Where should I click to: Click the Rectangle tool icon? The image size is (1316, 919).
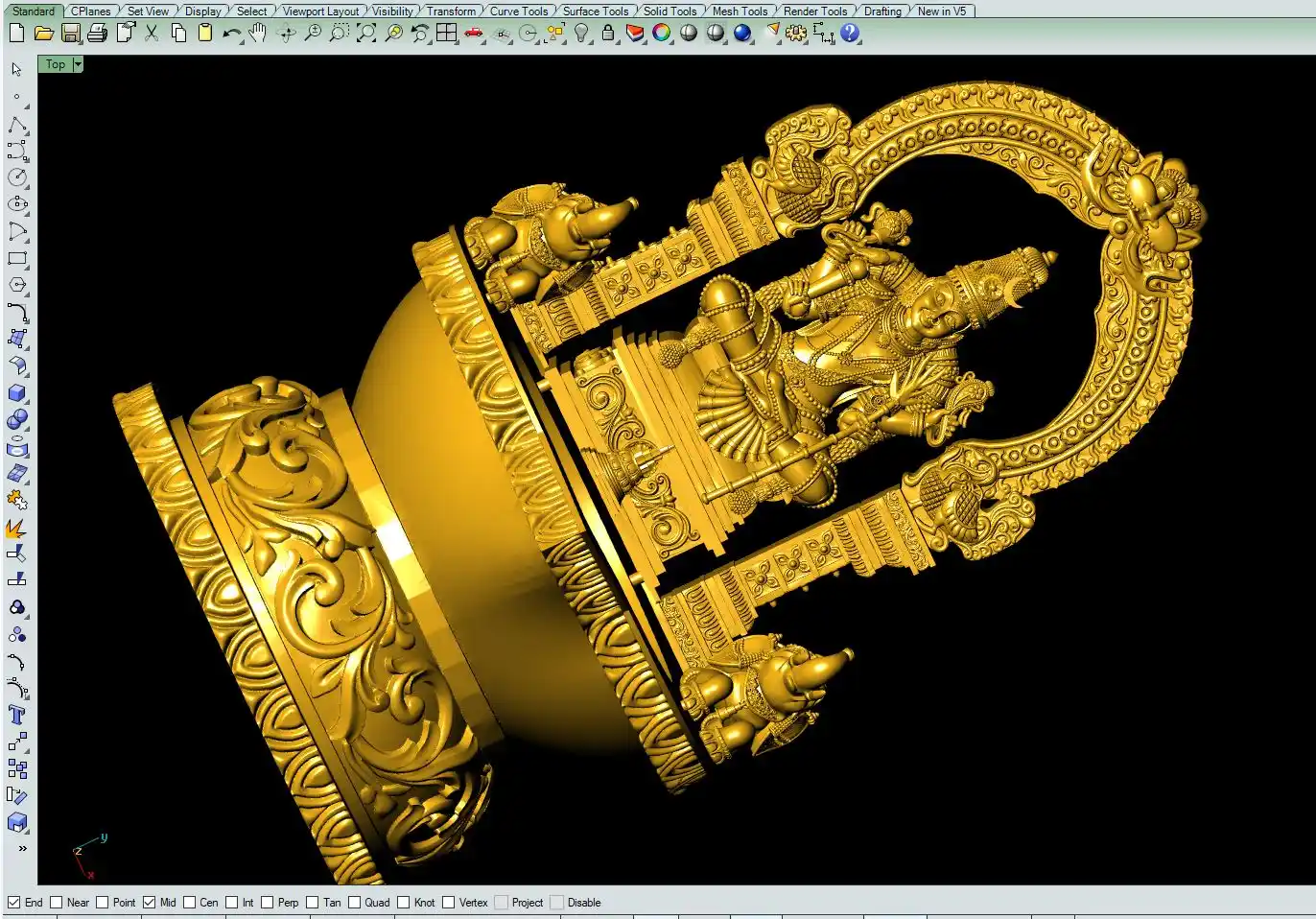click(x=17, y=258)
